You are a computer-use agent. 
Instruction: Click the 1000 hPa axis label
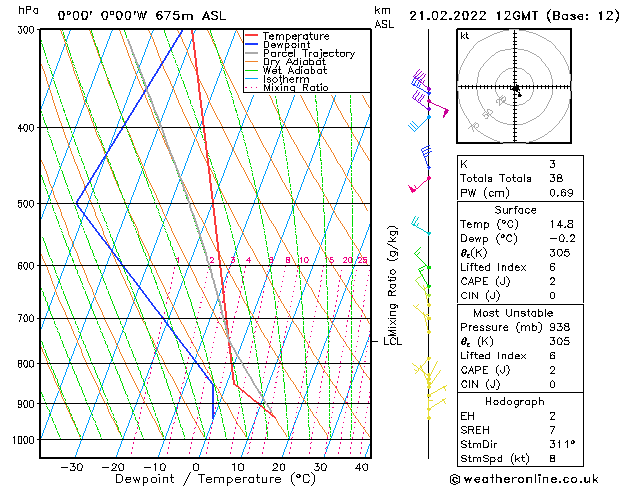[x=24, y=440]
